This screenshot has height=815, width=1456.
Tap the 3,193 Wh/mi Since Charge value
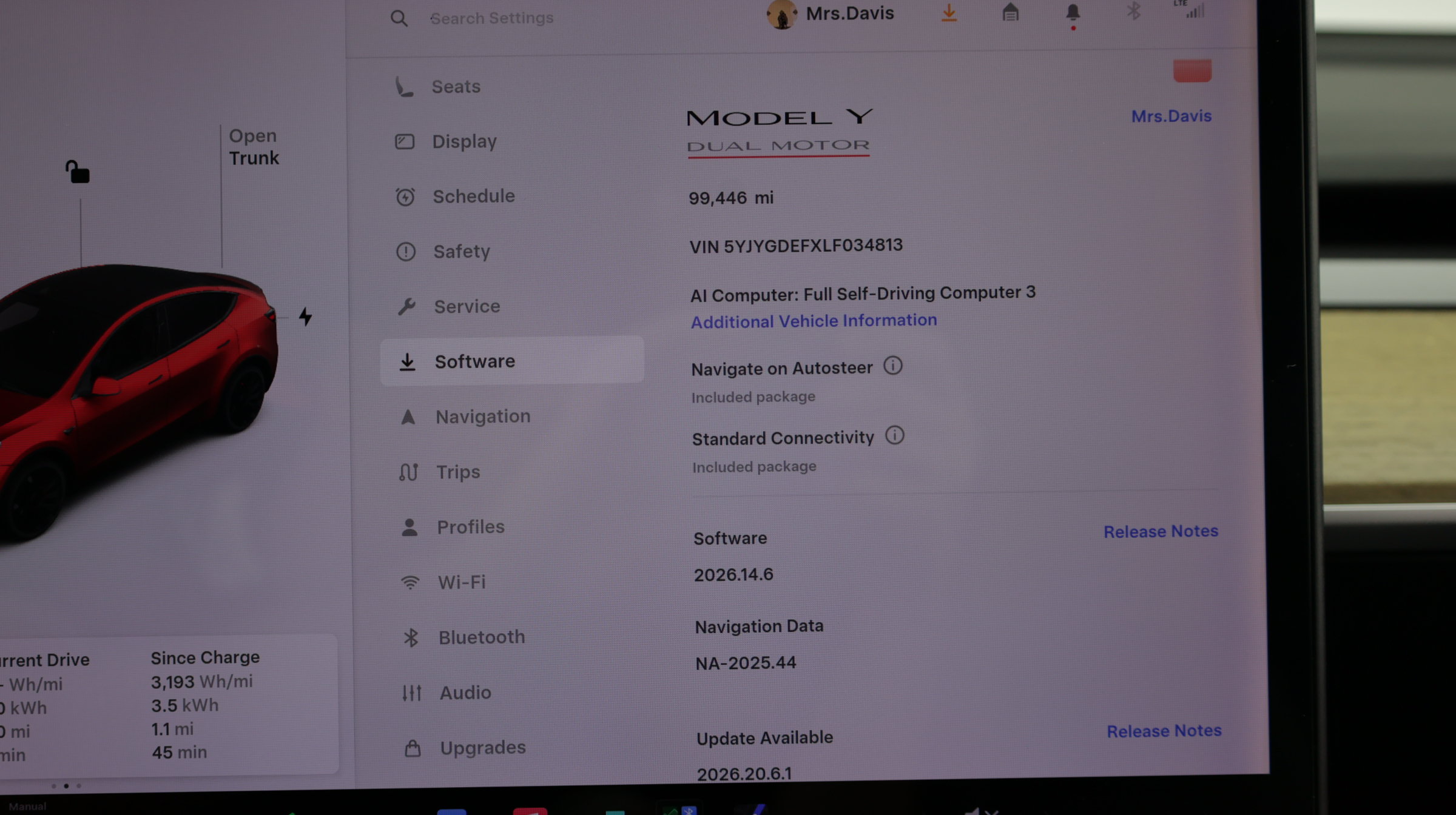(x=202, y=682)
